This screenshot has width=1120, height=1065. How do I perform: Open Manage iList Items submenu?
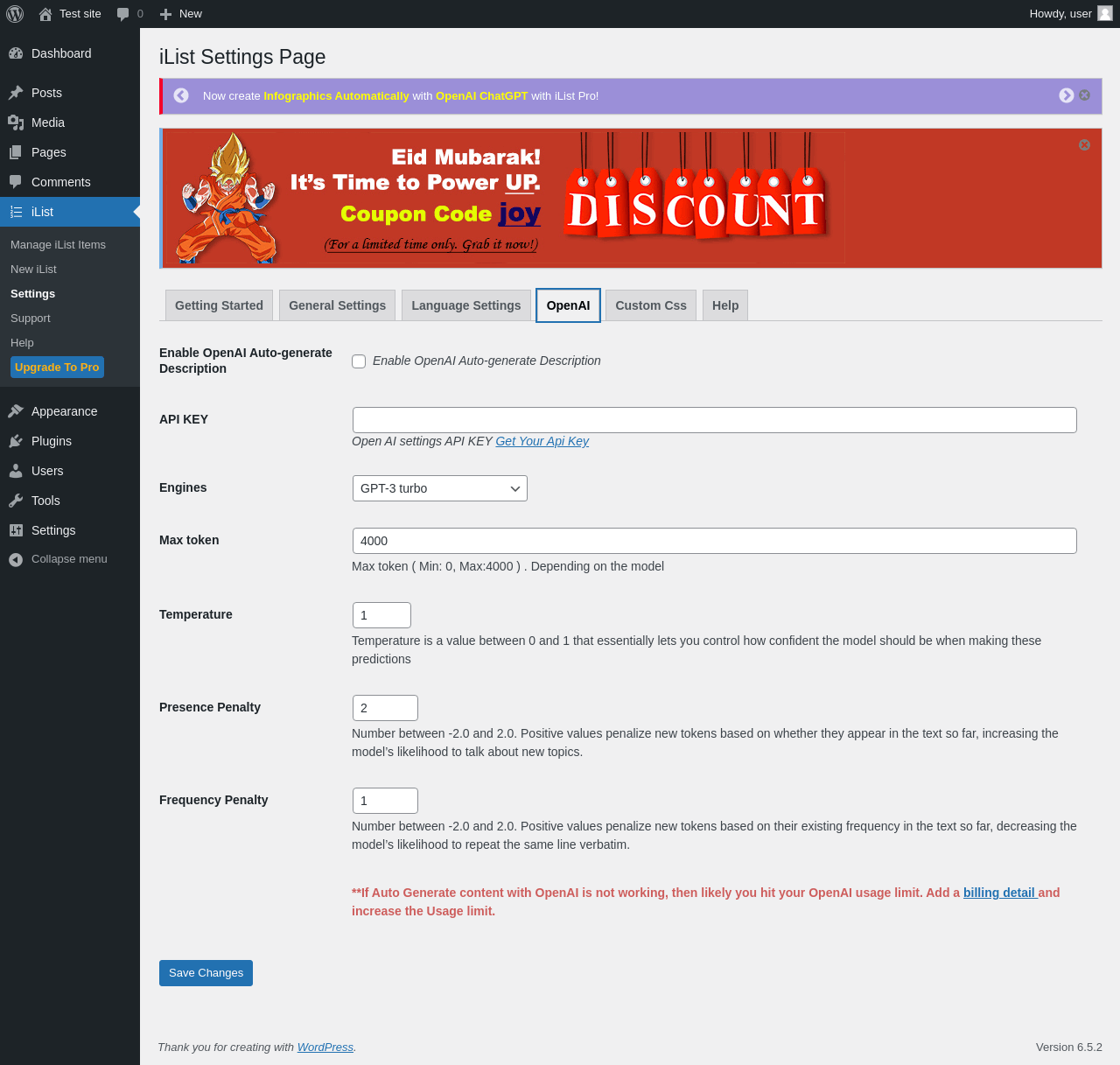tap(58, 245)
